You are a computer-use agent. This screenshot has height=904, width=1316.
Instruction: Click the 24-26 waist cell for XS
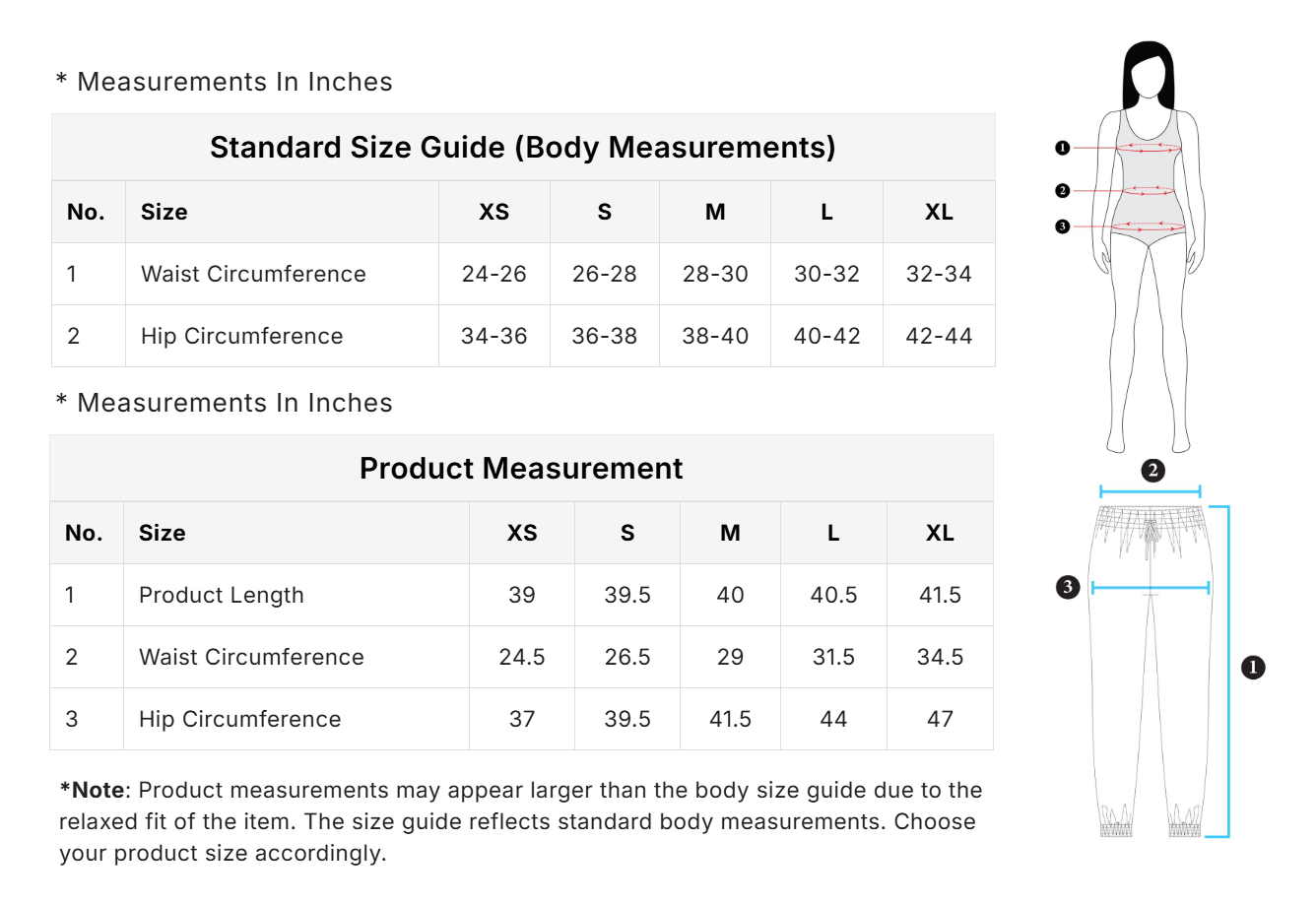(493, 274)
